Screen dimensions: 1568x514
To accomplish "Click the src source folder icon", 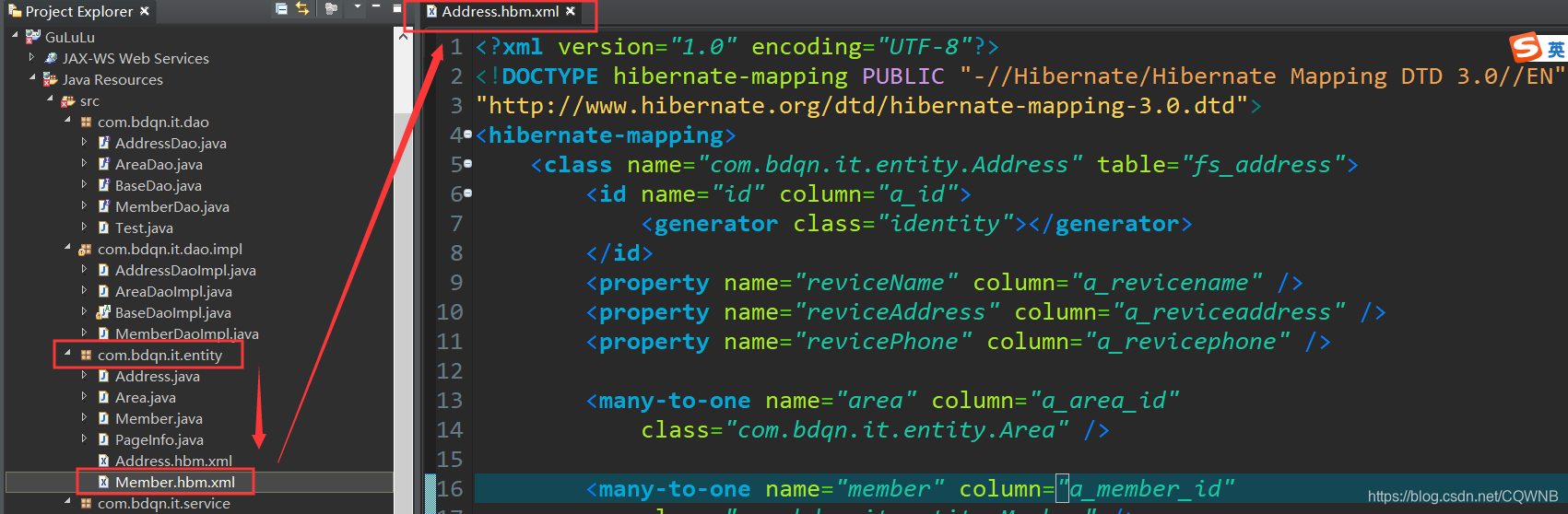I will pyautogui.click(x=68, y=100).
